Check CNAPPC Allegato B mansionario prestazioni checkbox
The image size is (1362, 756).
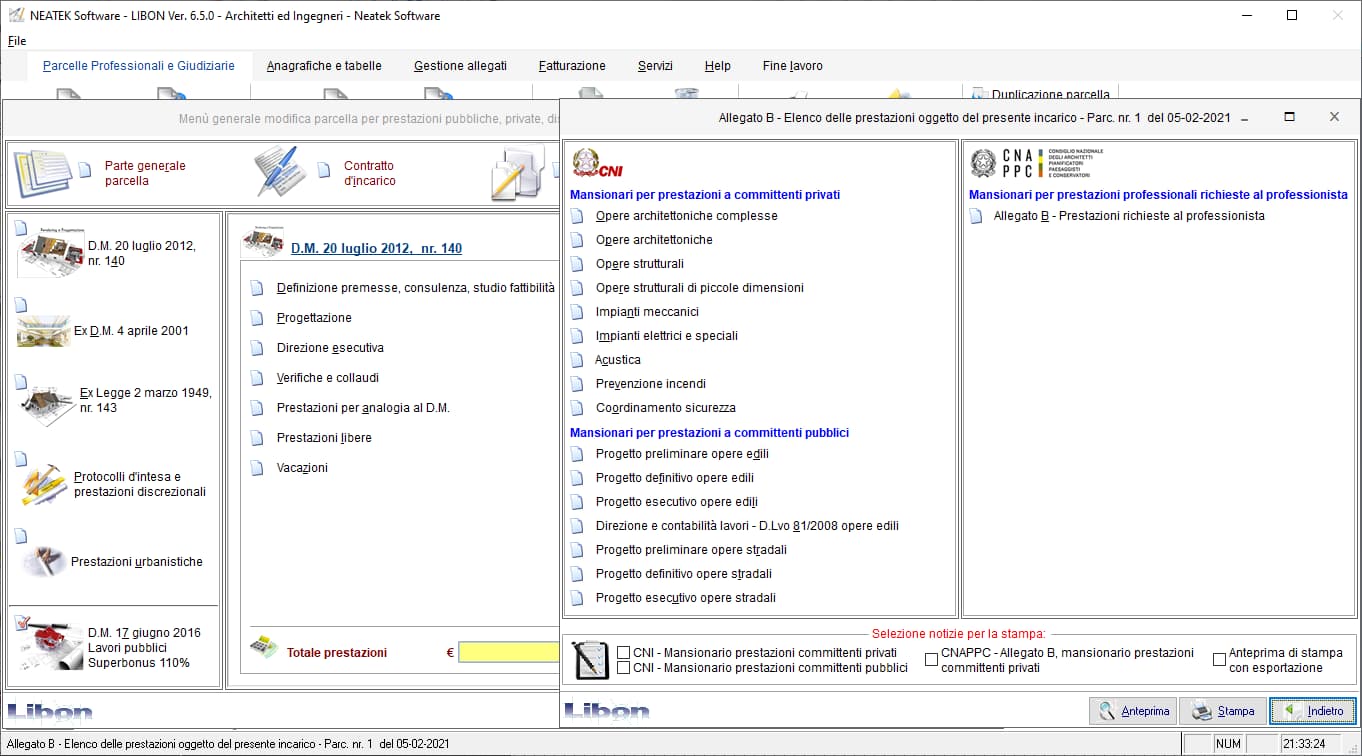tap(931, 660)
